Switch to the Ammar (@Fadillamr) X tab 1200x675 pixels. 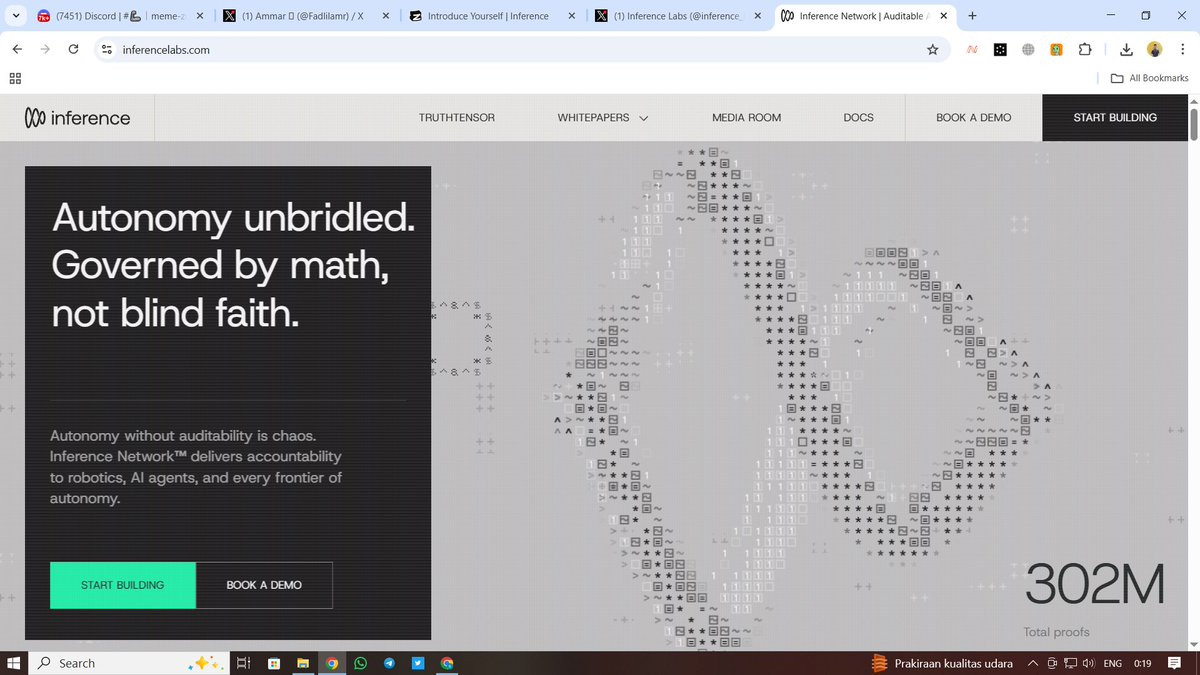(305, 16)
